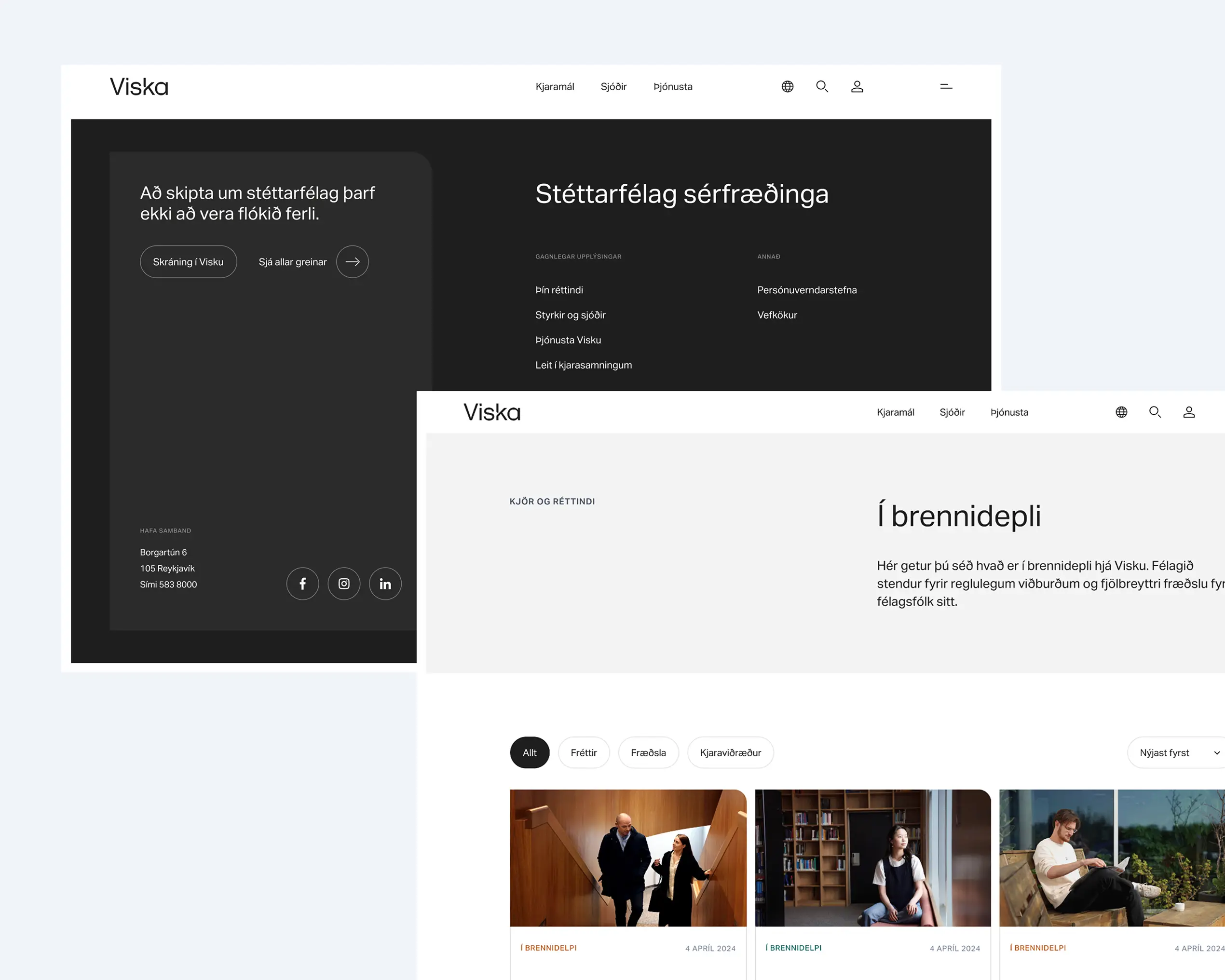The height and width of the screenshot is (980, 1225).
Task: Click the arrow circle beside Sjá allar greinar
Action: click(352, 261)
